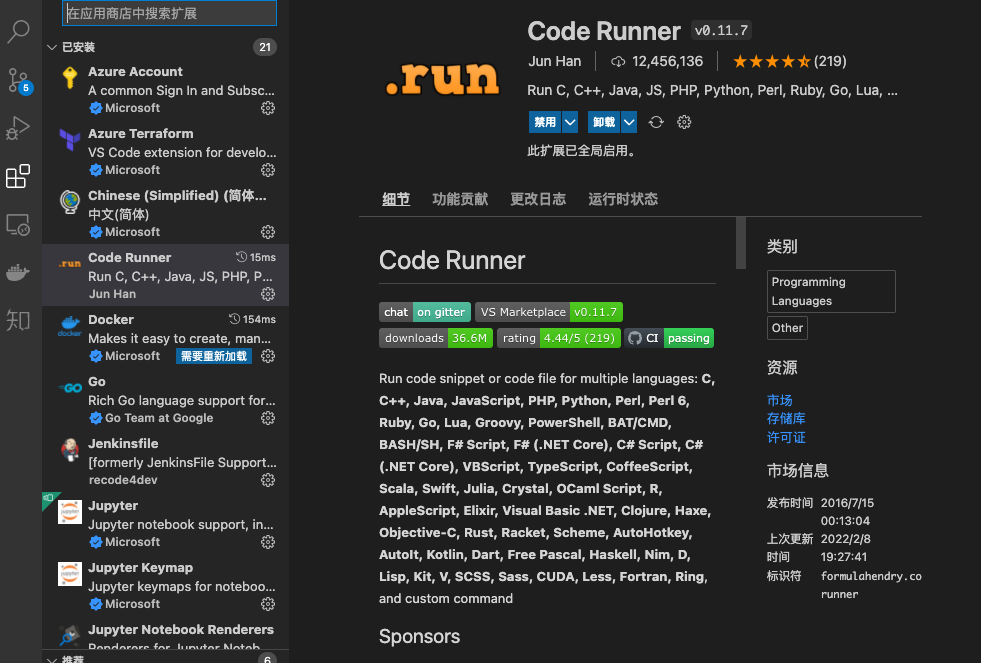Switch to the 更改日志 tab

coord(538,200)
